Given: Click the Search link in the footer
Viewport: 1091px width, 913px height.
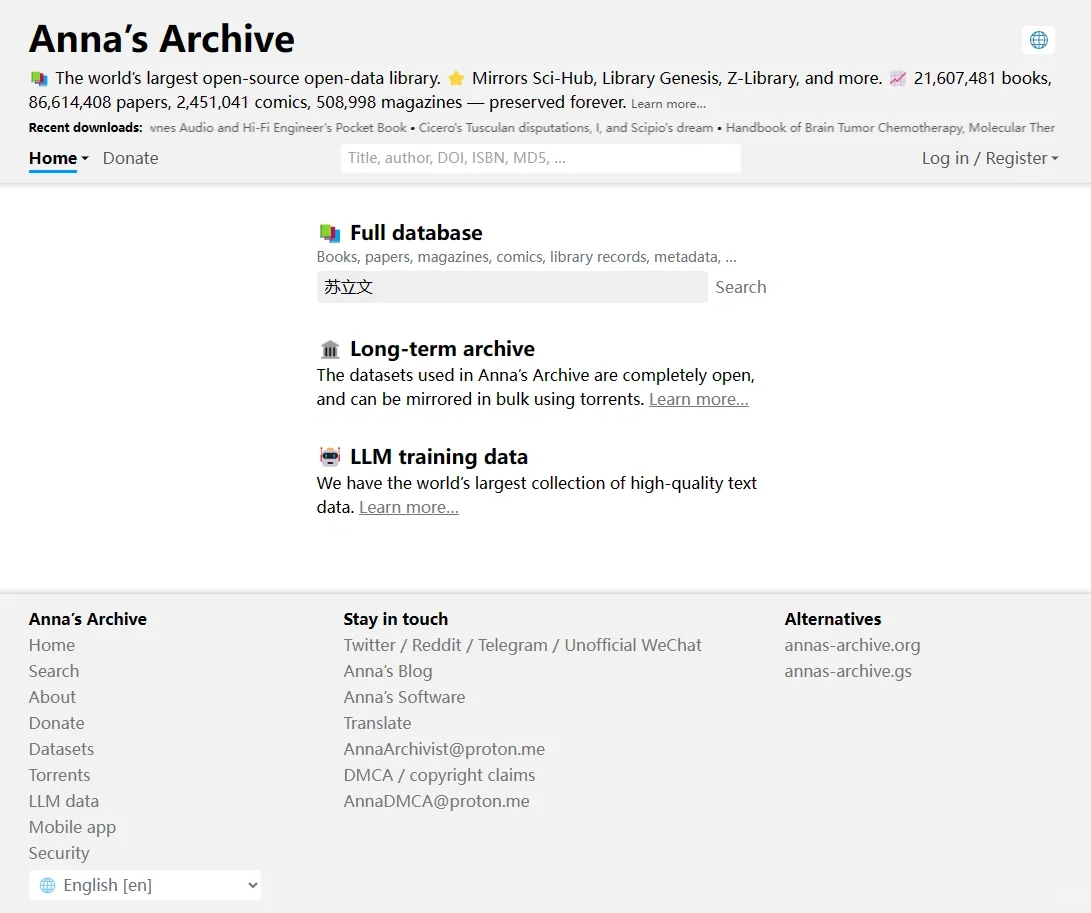Looking at the screenshot, I should [54, 671].
